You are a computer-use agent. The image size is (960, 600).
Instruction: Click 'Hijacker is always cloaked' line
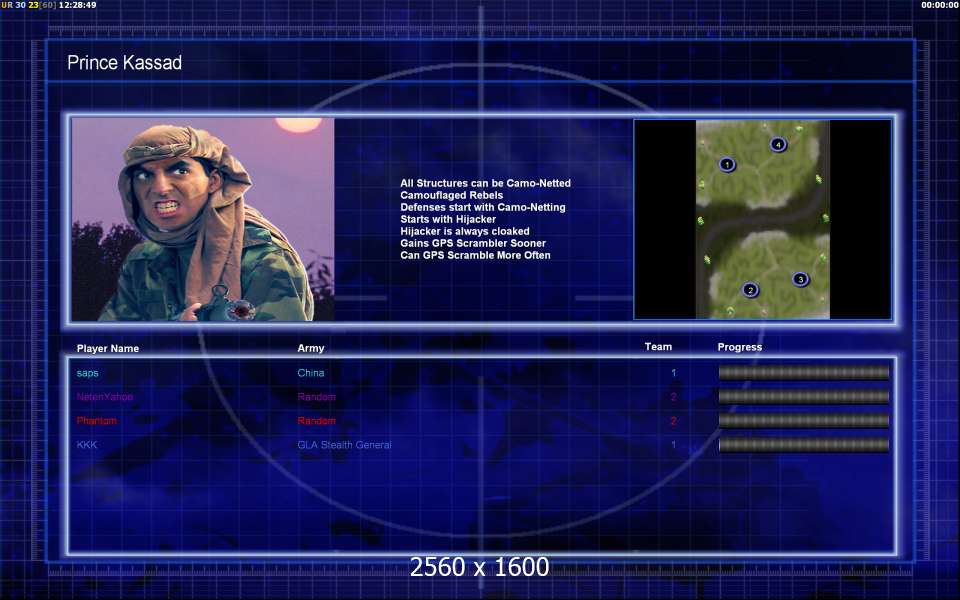click(x=465, y=231)
